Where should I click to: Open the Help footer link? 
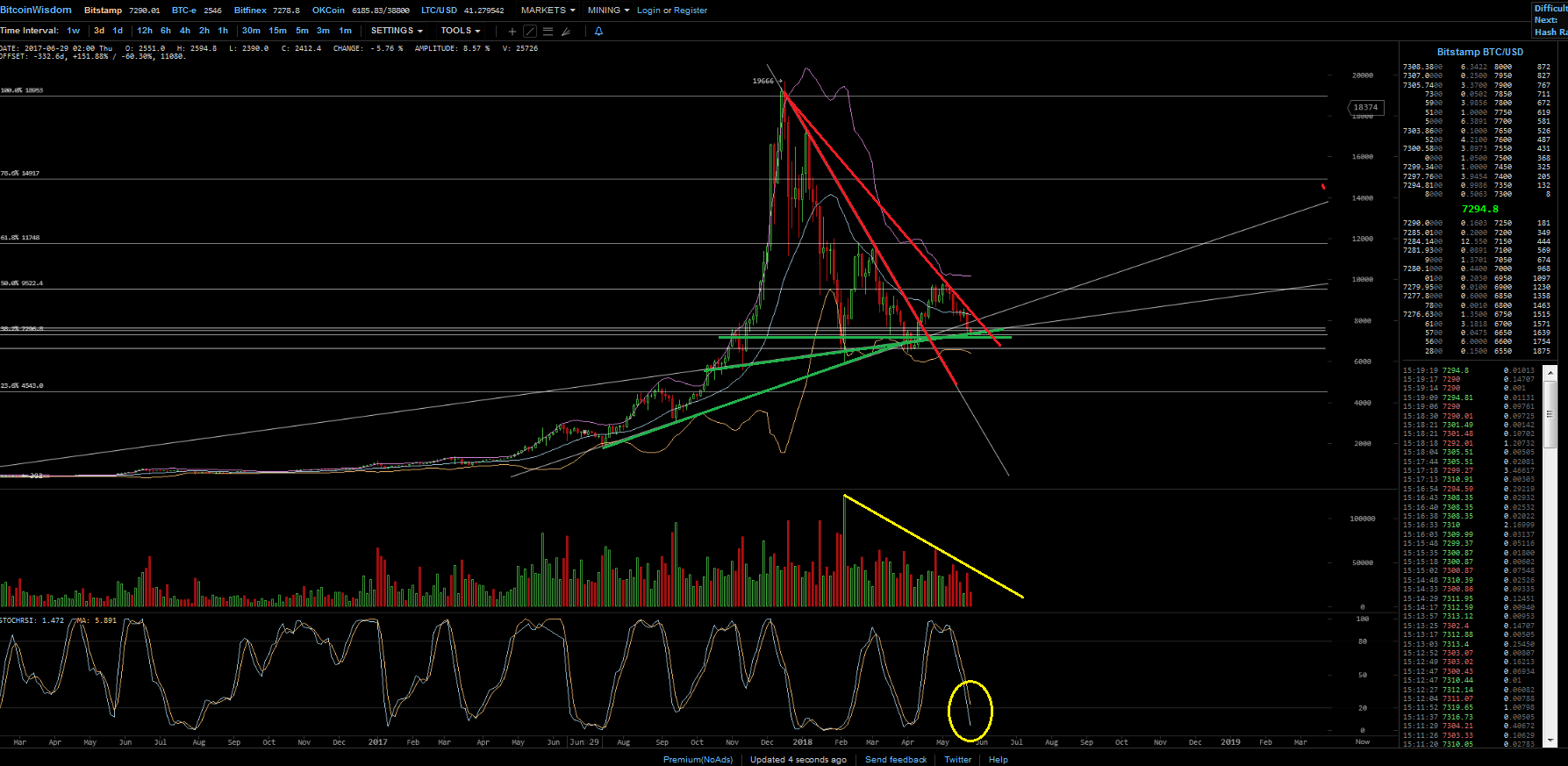click(x=999, y=760)
